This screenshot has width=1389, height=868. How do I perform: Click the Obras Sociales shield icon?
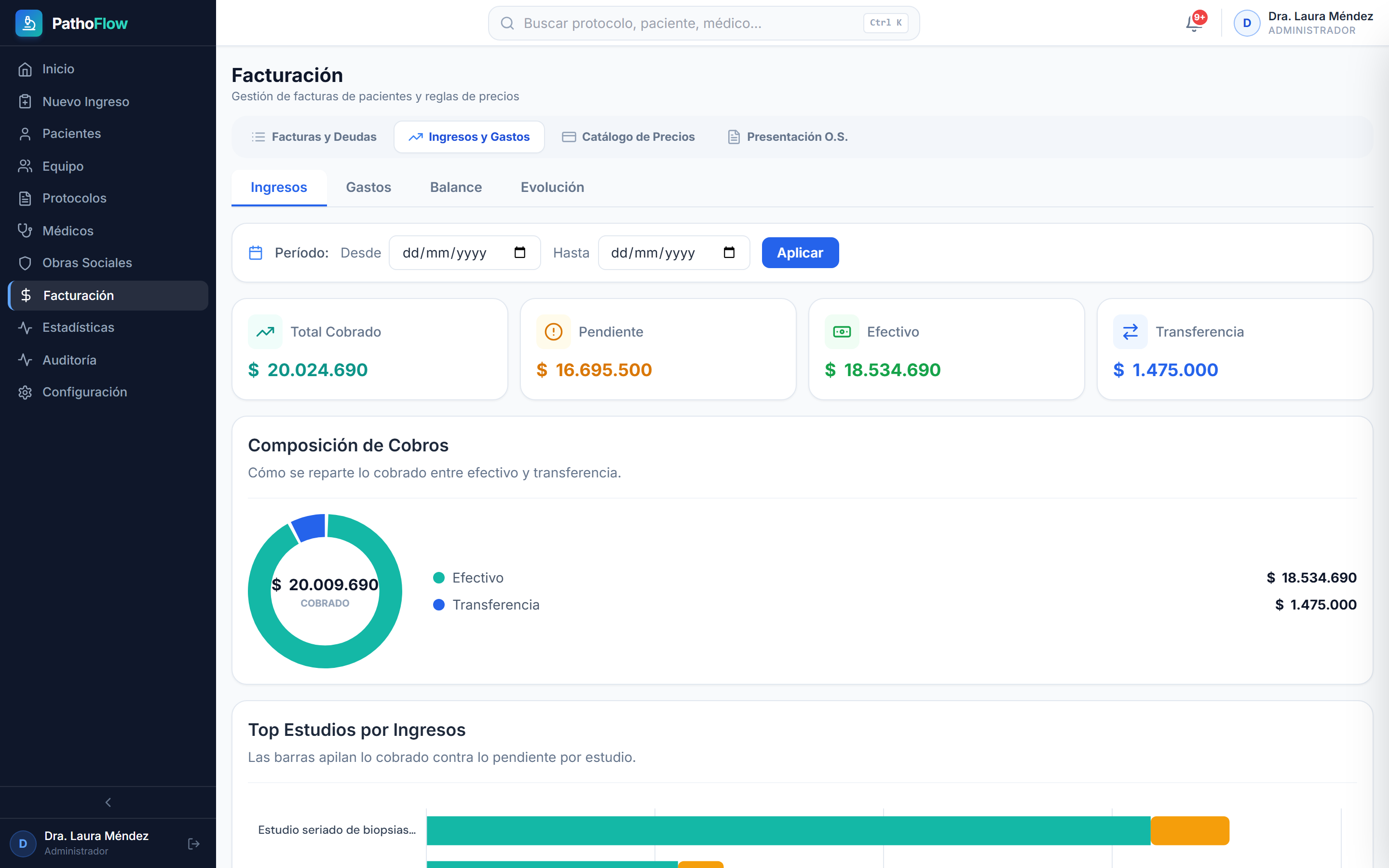coord(25,263)
